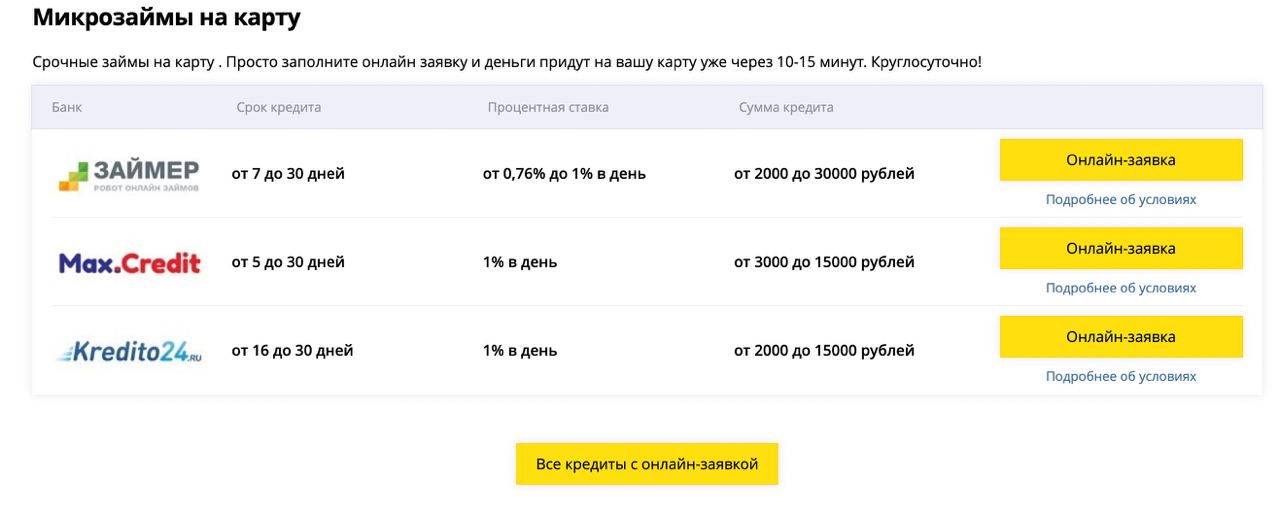Image resolution: width=1280 pixels, height=515 pixels.
Task: Apply online for Kredito24 loan
Action: (x=1121, y=337)
